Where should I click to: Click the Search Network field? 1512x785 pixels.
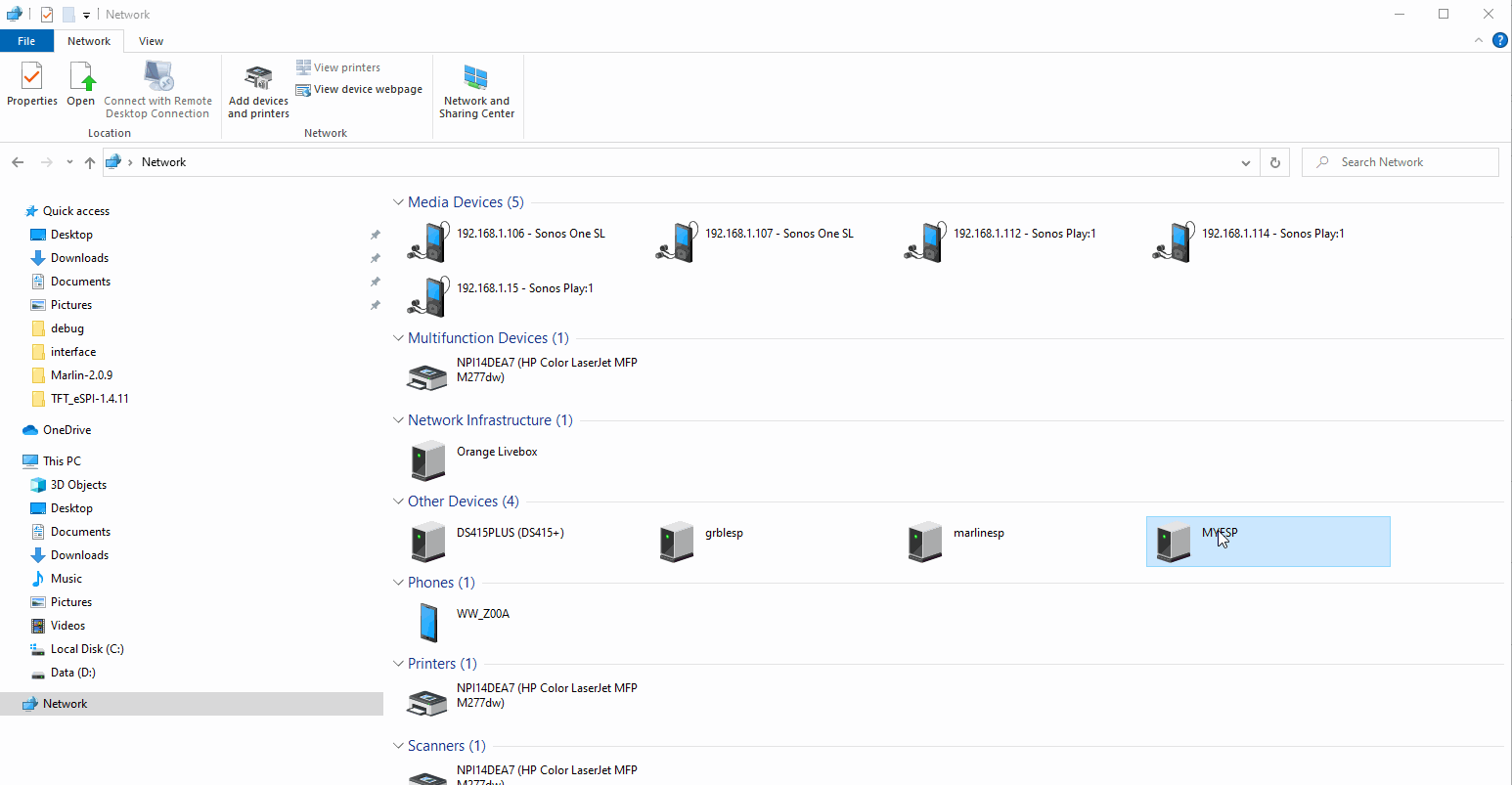[x=1401, y=162]
